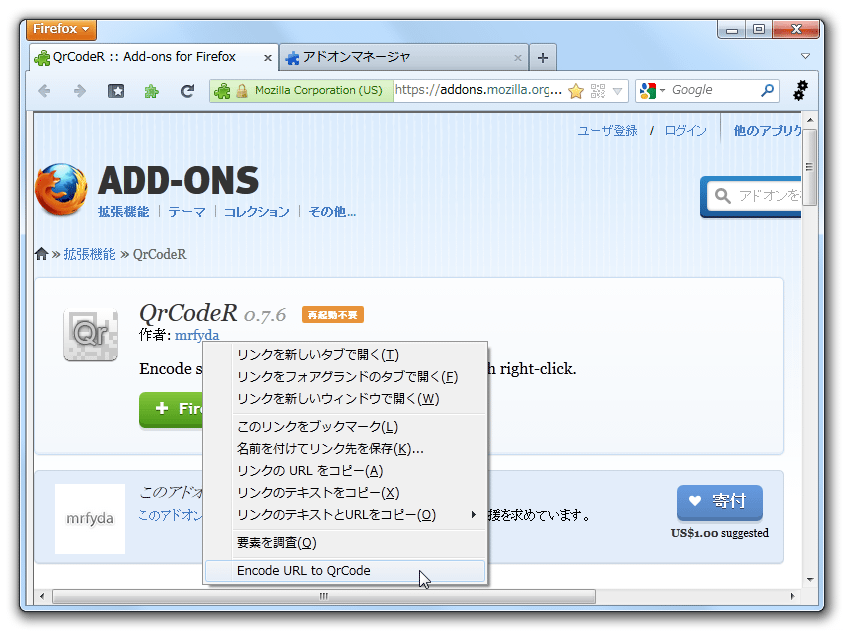Click the QrCodeR add-on icon image
This screenshot has width=847, height=635.
click(90, 334)
